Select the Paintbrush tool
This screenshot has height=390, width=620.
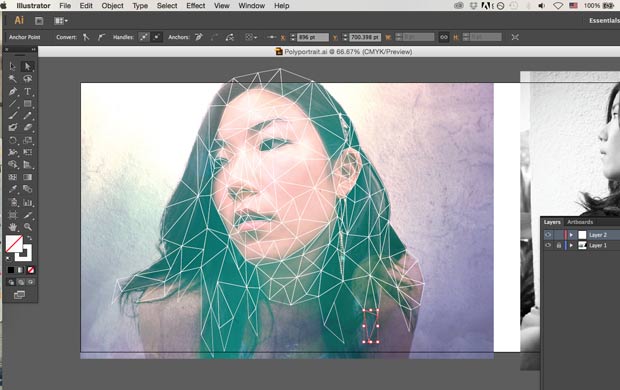(x=13, y=115)
